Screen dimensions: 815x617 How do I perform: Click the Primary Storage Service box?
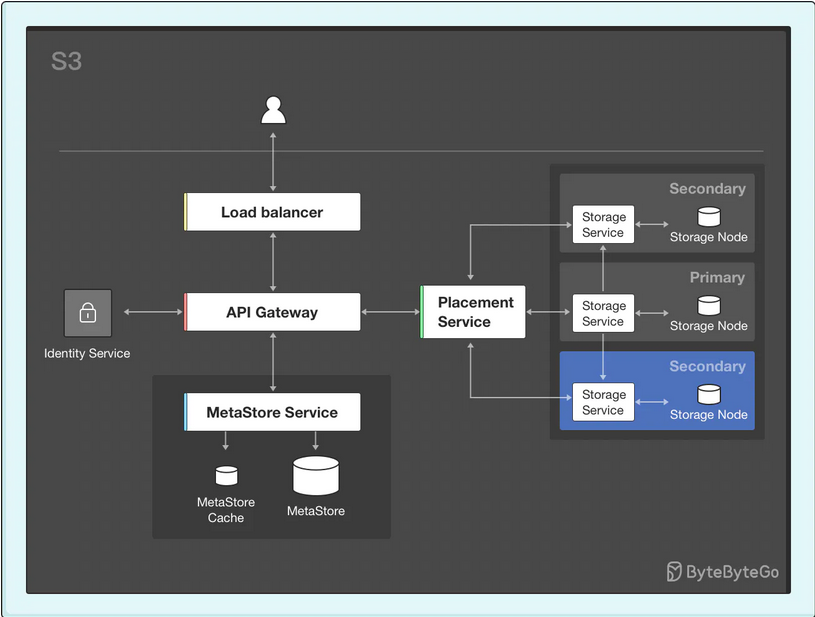click(603, 313)
